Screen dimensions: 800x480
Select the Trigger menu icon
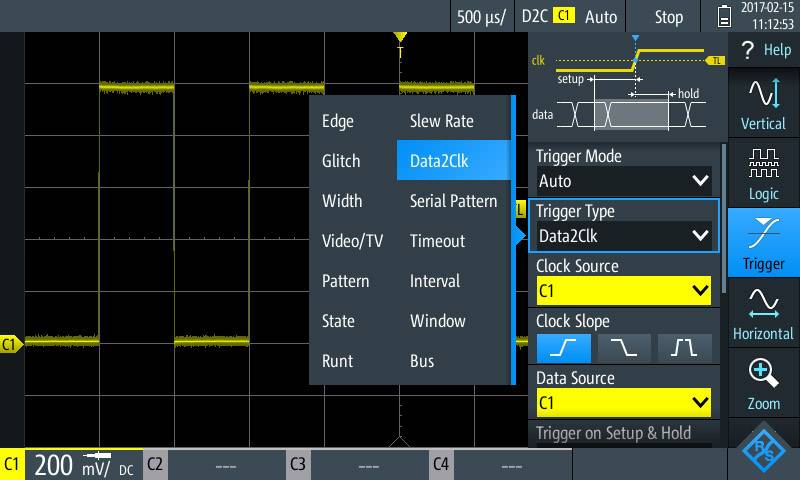[x=763, y=244]
